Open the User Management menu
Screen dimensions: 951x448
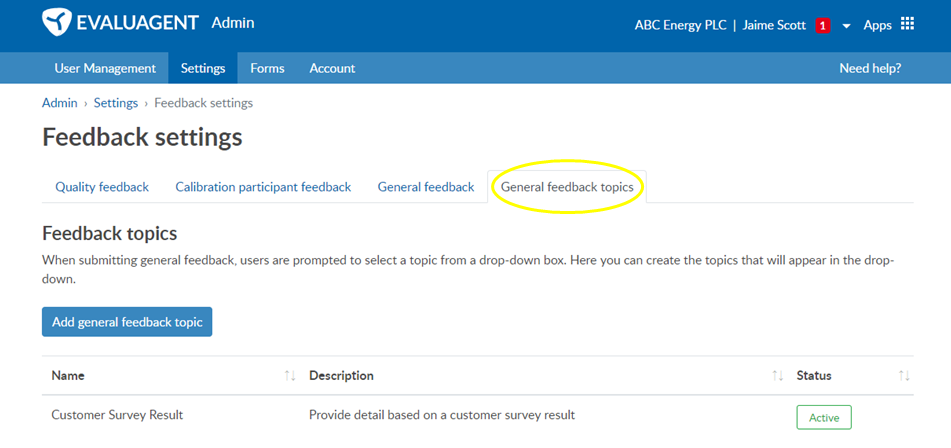pos(105,68)
